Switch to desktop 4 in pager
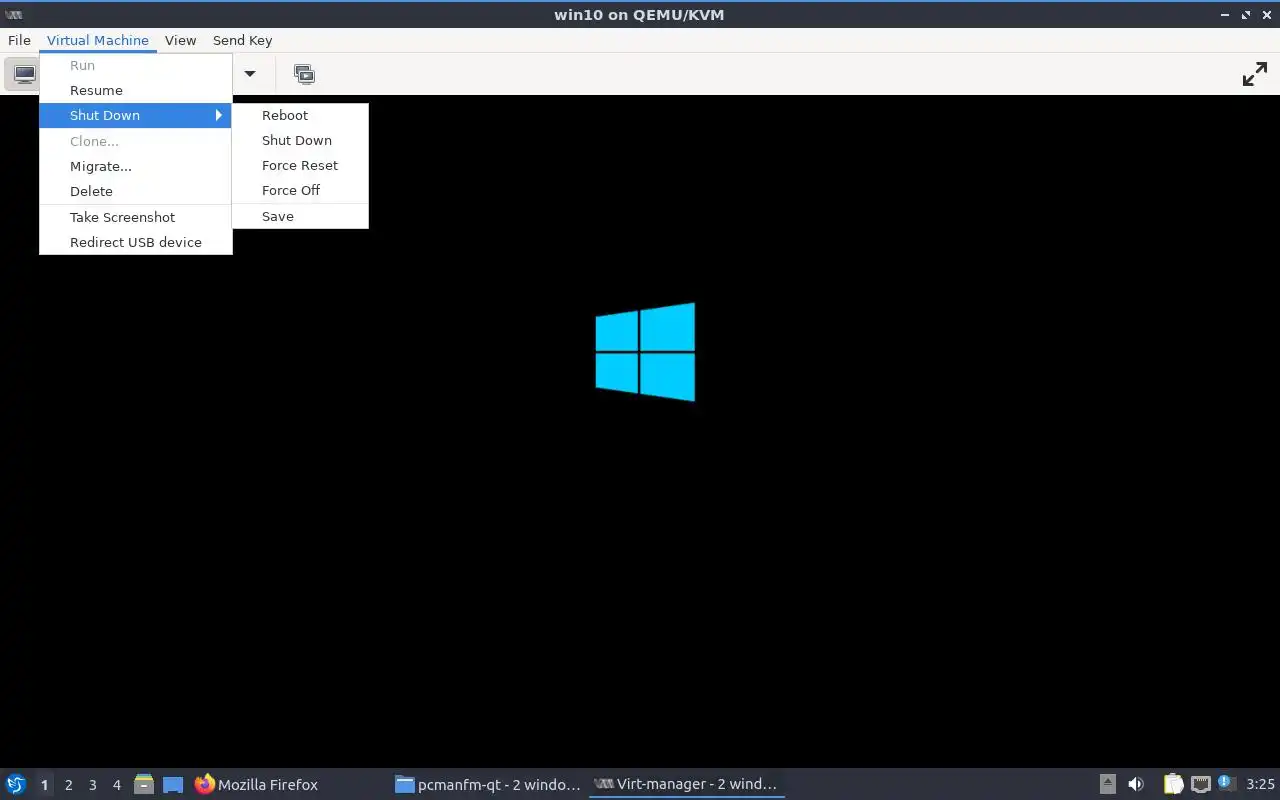 click(116, 785)
